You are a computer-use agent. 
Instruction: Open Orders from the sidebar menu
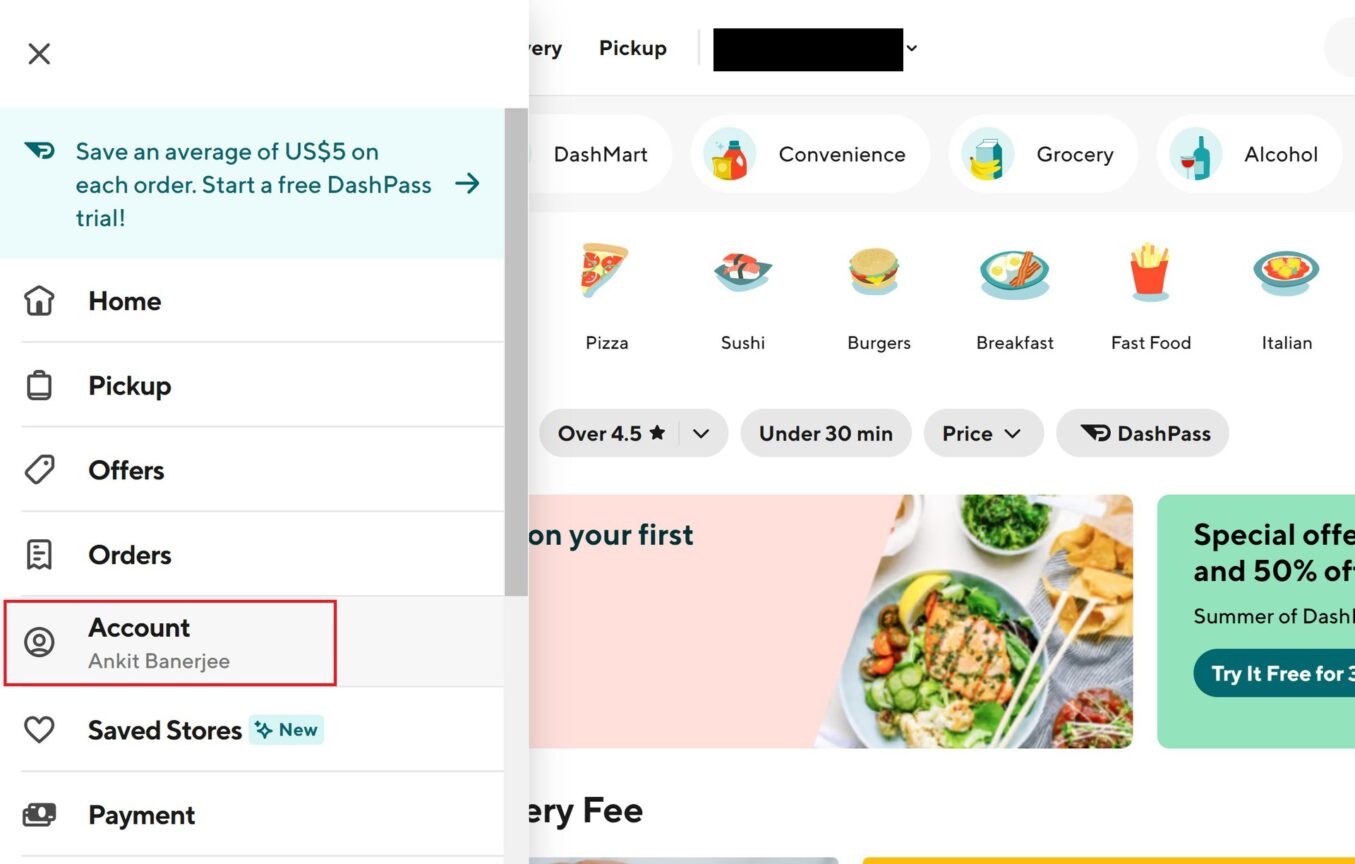129,554
